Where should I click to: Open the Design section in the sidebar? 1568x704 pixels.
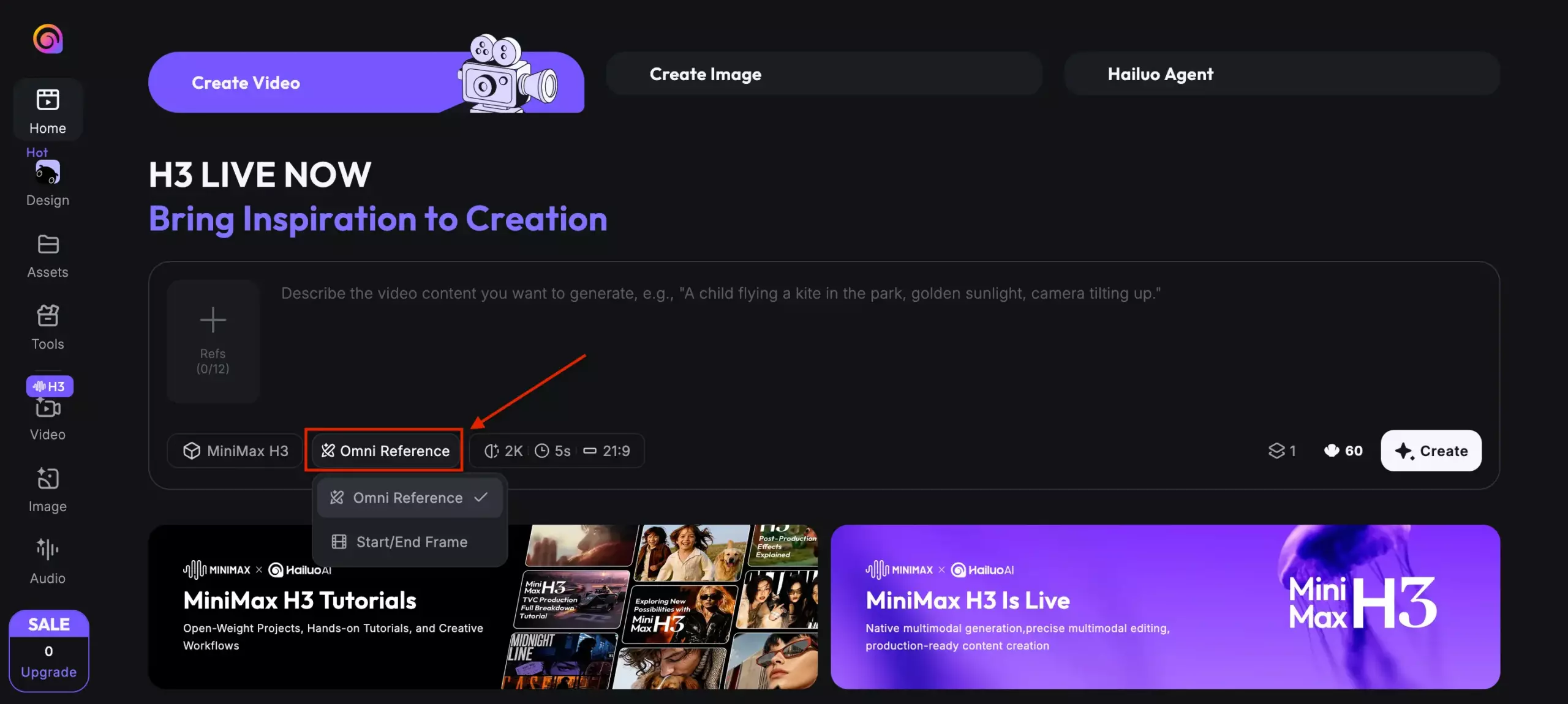point(48,184)
